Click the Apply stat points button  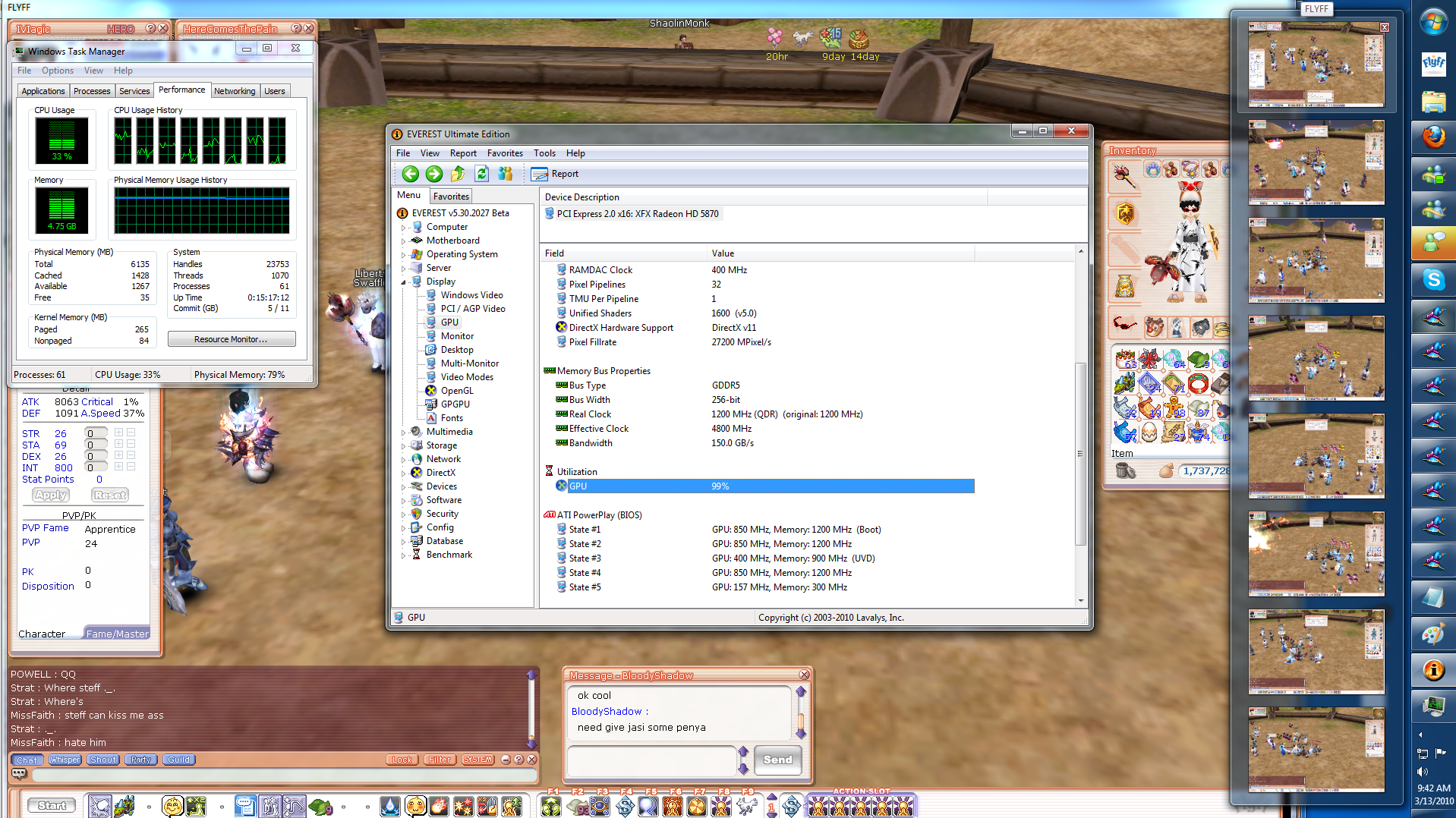click(51, 495)
